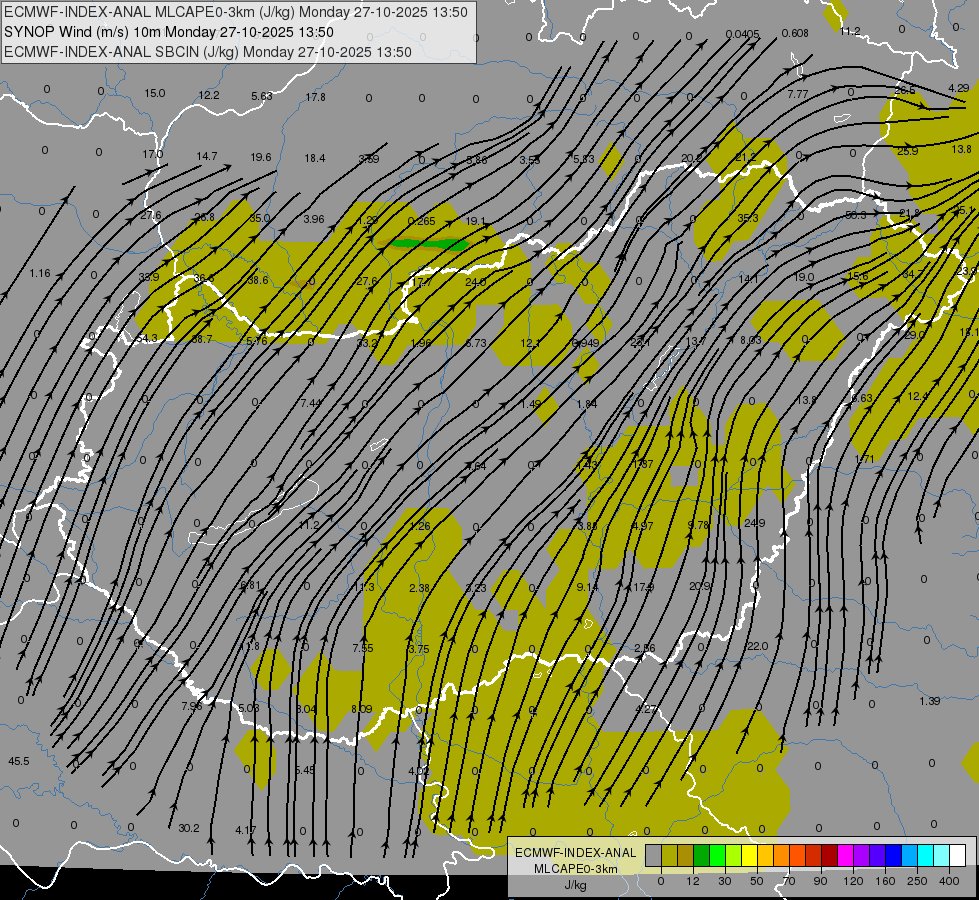
Task: Click the SYNOP Wind title line
Action: coord(169,32)
